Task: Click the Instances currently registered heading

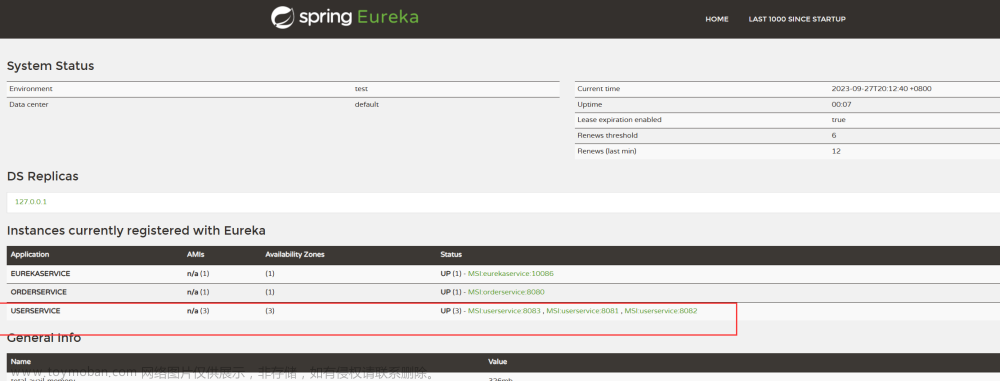Action: click(x=136, y=230)
